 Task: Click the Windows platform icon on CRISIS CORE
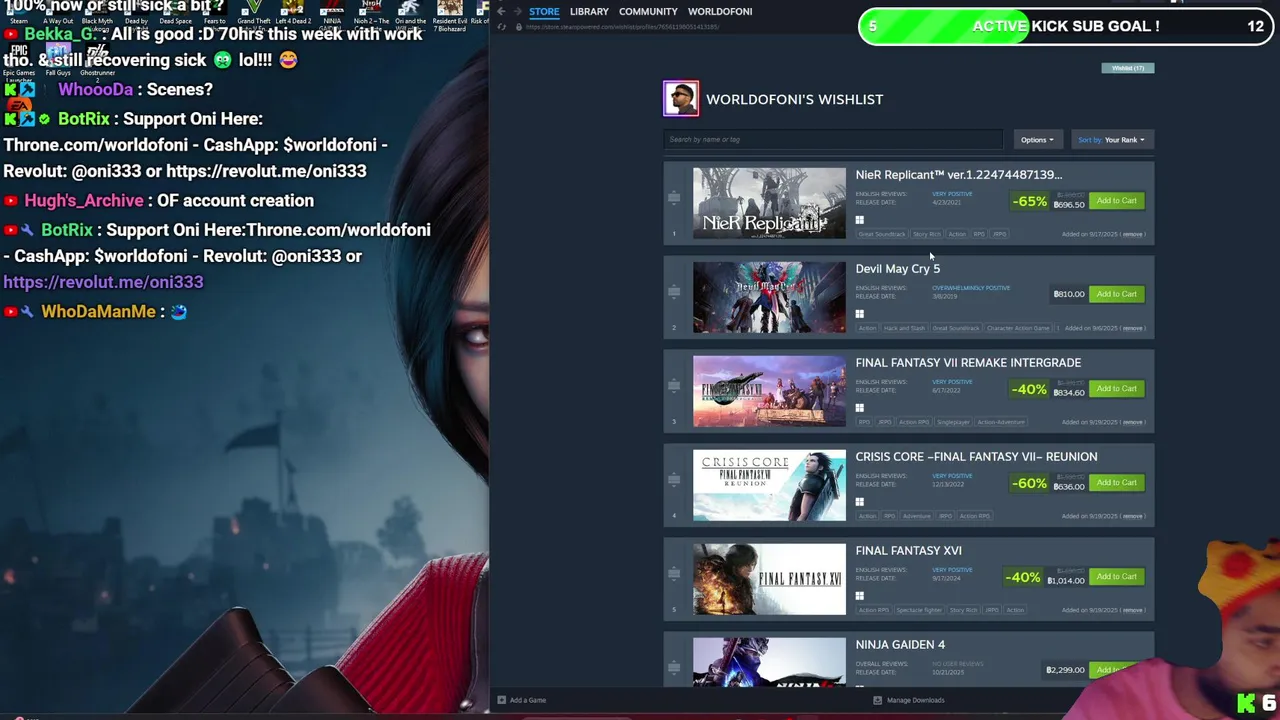coord(859,502)
